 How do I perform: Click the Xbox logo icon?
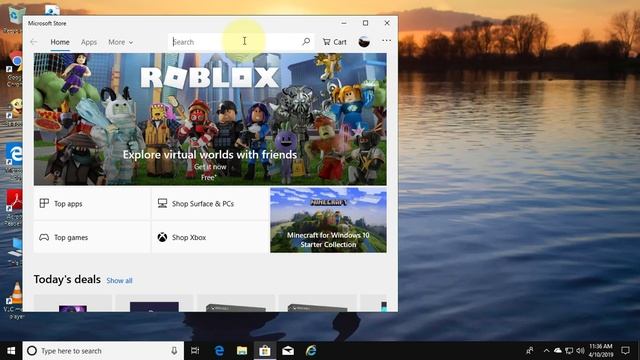point(162,237)
